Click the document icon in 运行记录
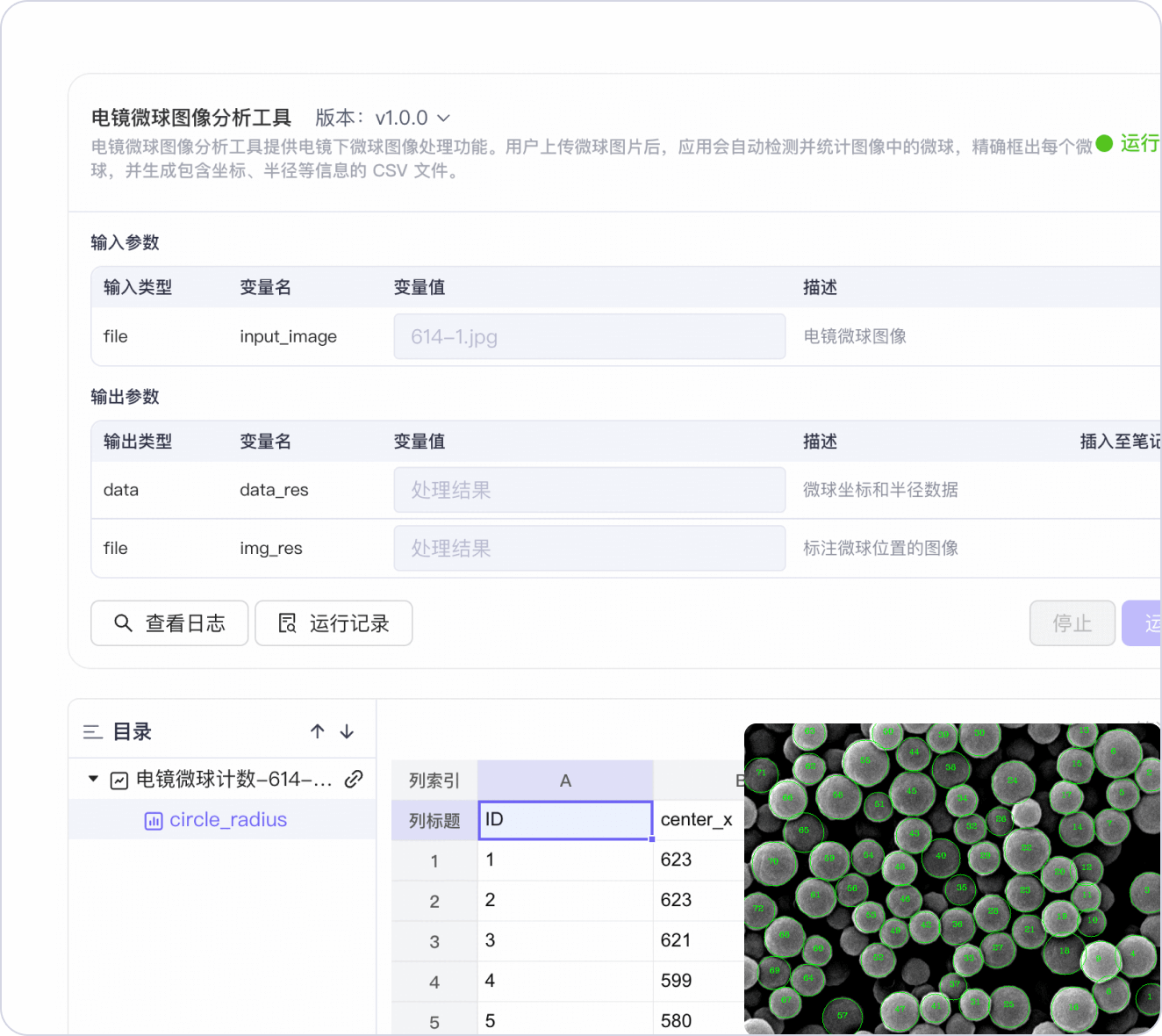1162x1036 pixels. pyautogui.click(x=287, y=623)
